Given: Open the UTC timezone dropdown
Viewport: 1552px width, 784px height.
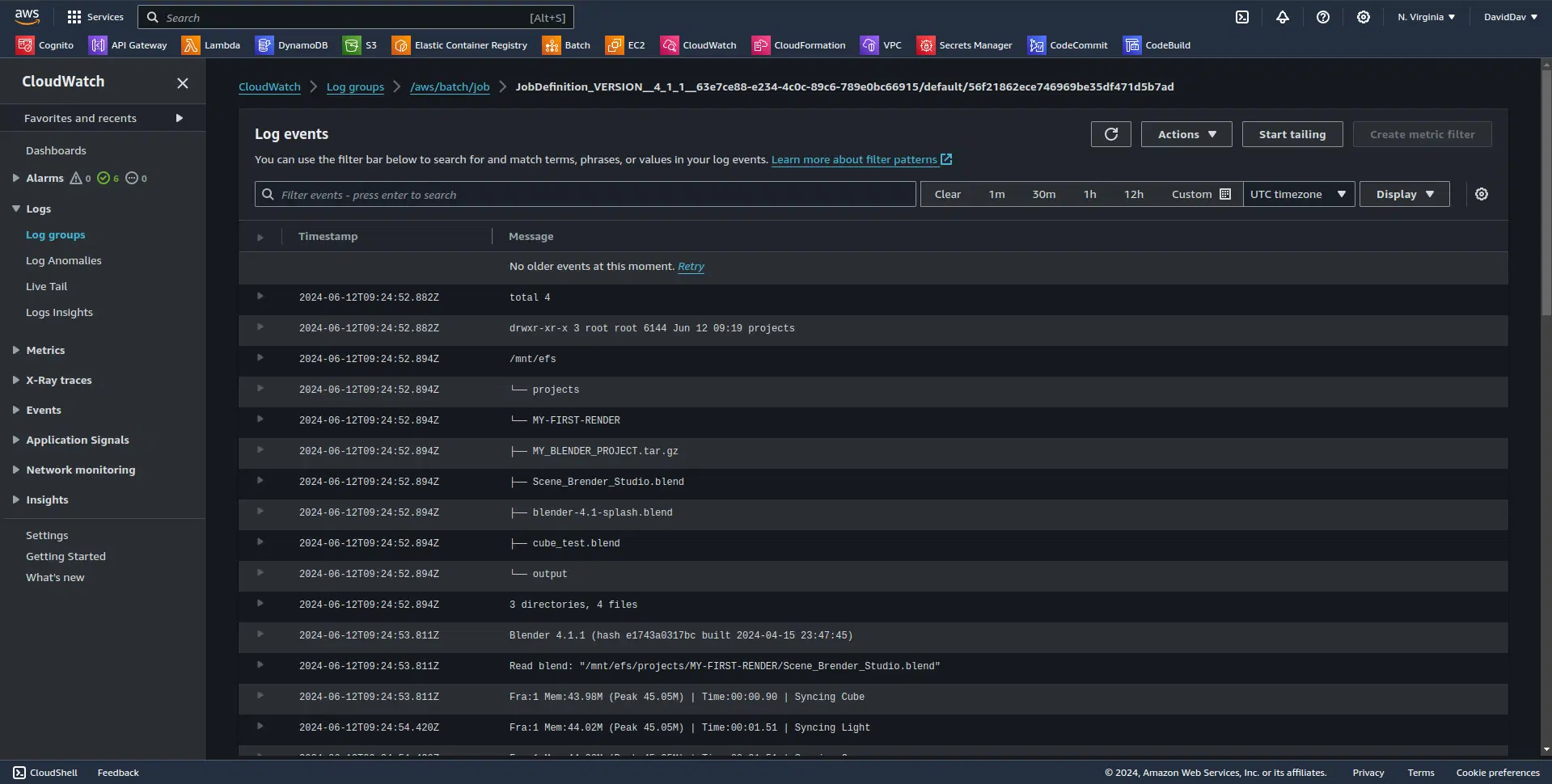Looking at the screenshot, I should pyautogui.click(x=1298, y=194).
